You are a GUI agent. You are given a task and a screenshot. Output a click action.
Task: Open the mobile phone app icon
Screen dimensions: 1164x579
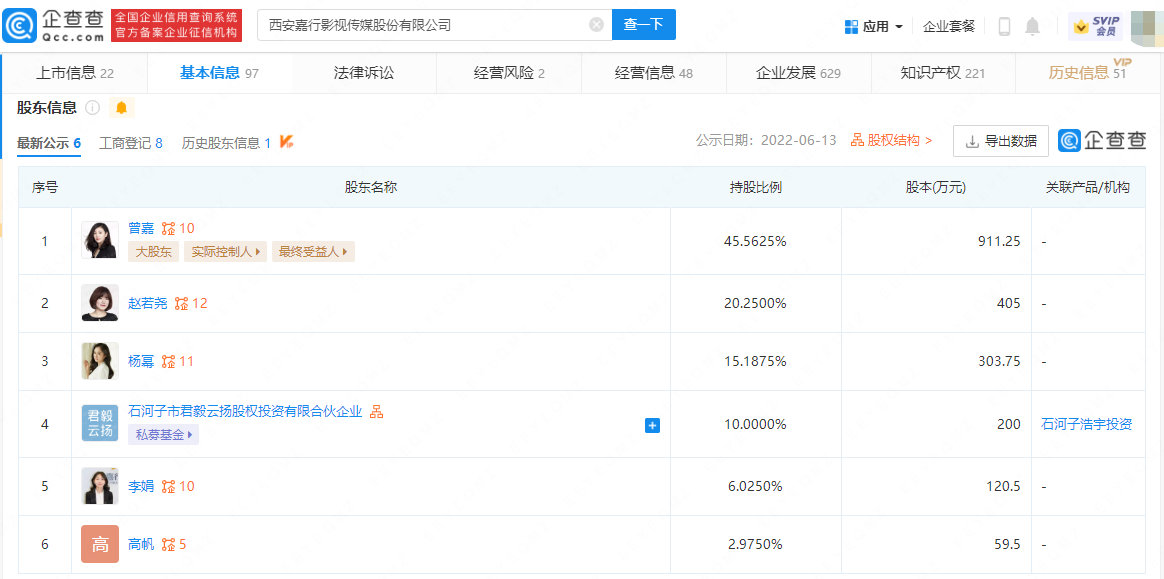click(1004, 26)
